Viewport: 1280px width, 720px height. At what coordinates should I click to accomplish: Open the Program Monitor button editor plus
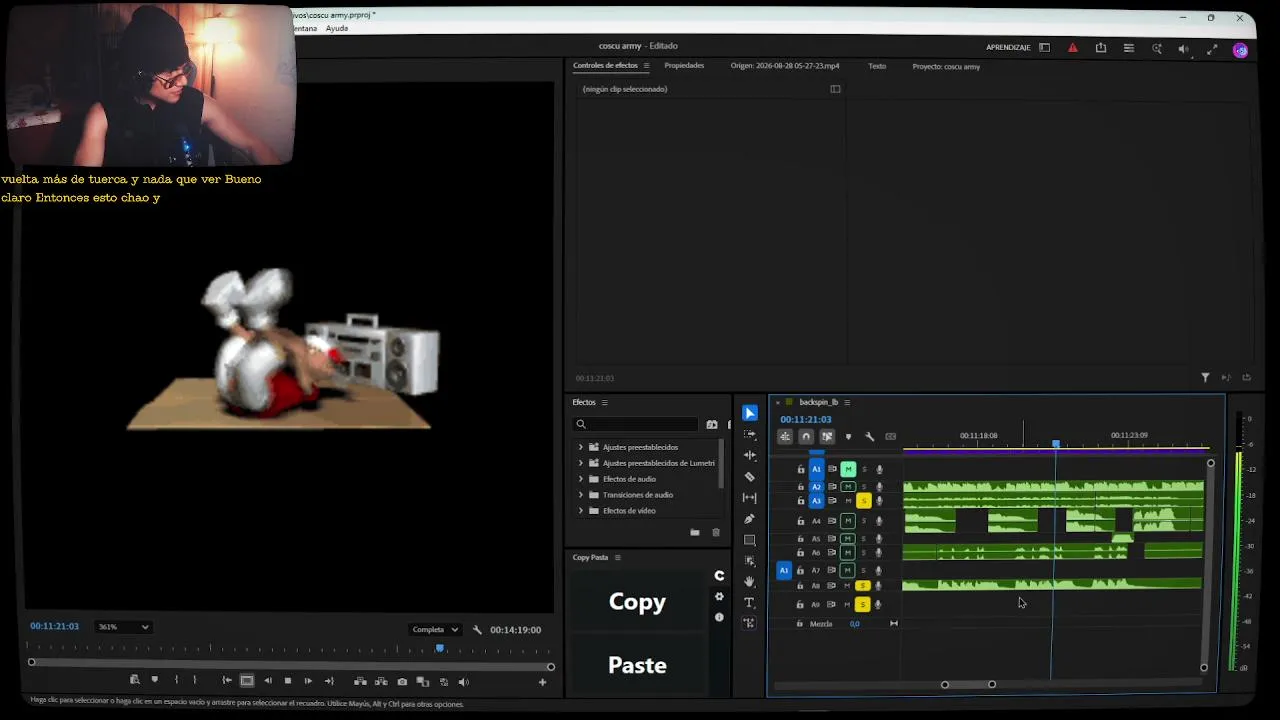(542, 682)
